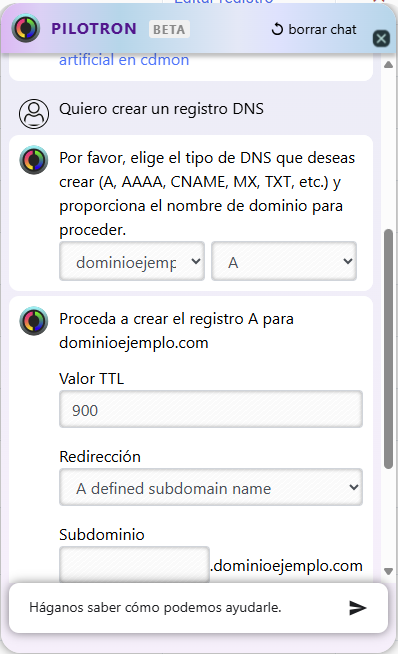Click the bot avatar beside DNS type message
Image resolution: width=398 pixels, height=654 pixels.
34,160
